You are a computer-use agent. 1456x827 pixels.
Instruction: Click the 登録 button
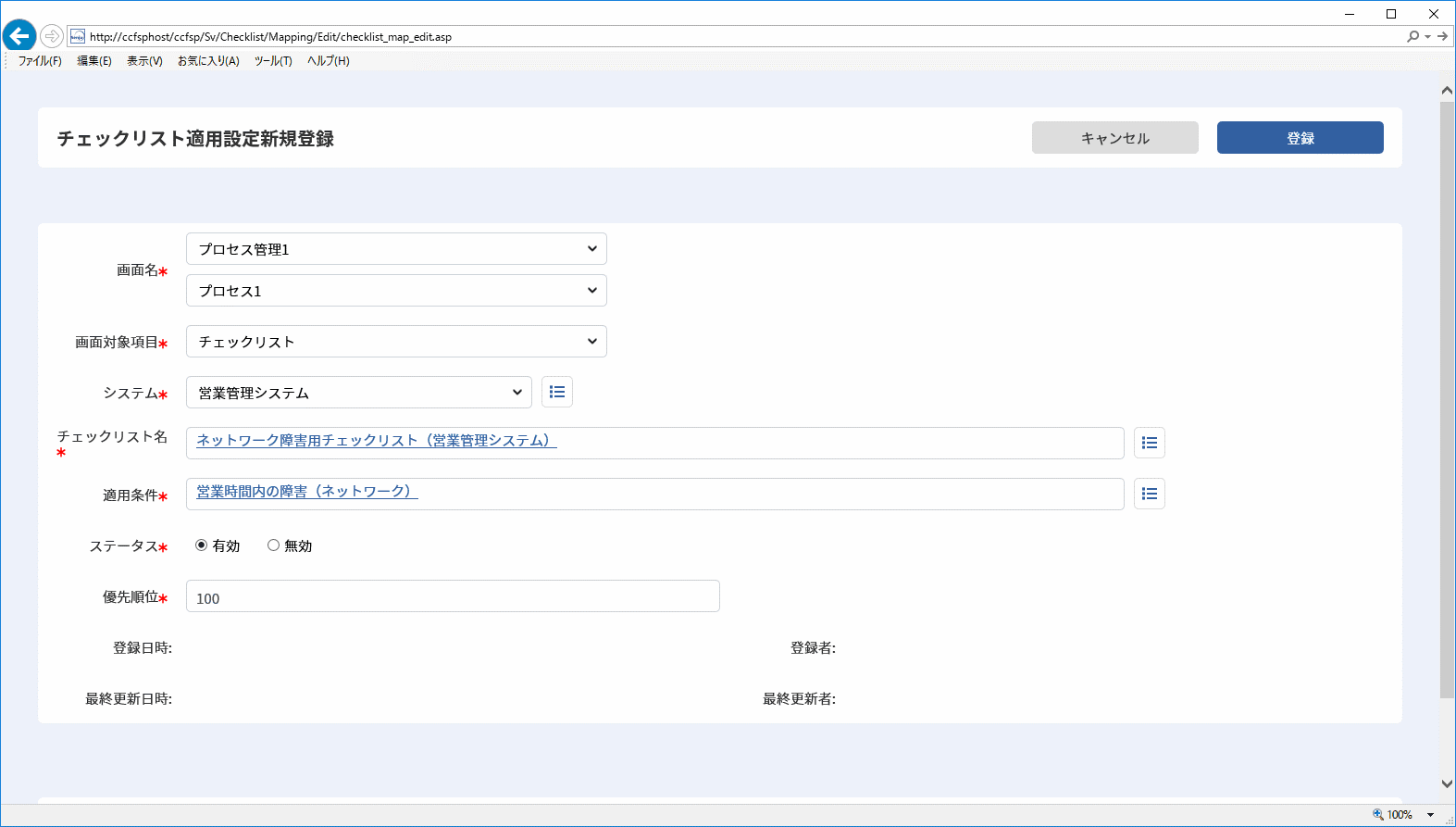[1300, 138]
